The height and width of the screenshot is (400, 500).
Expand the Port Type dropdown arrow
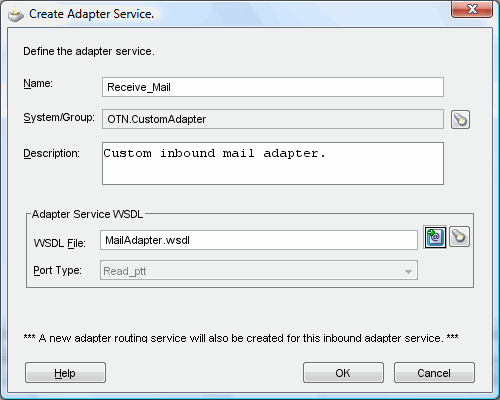tap(408, 271)
